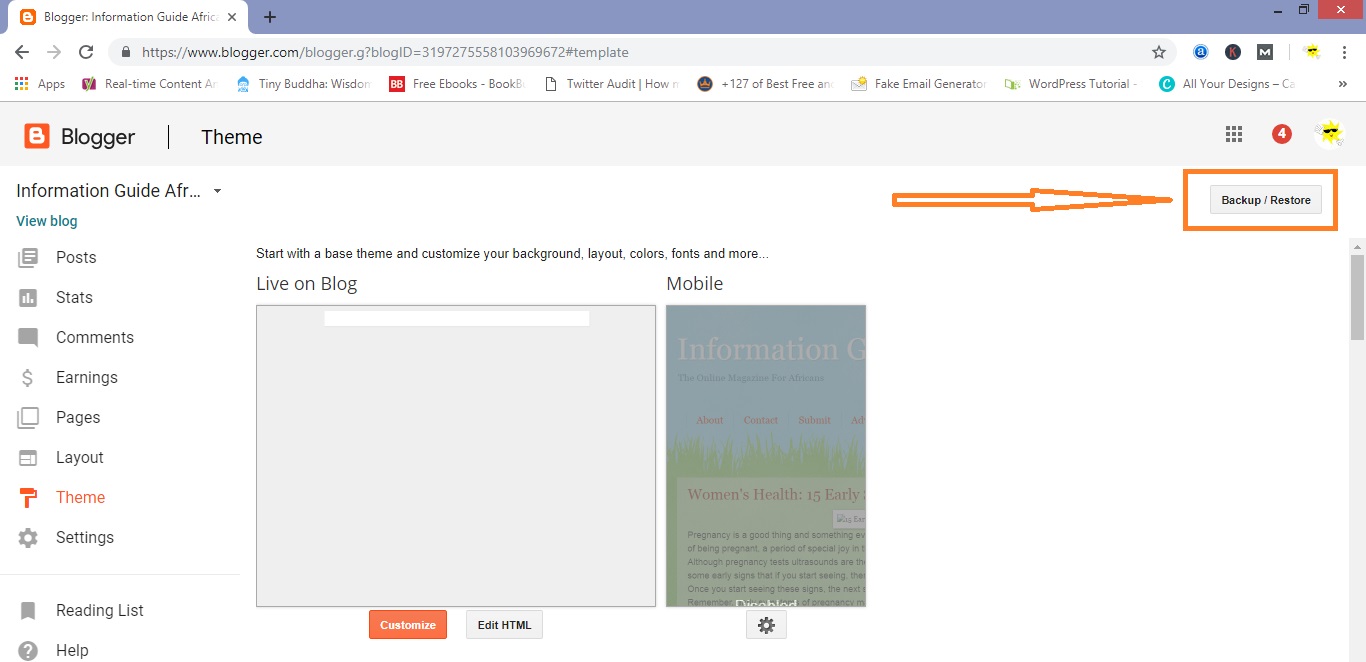Screen dimensions: 1366x662
Task: Open the Stats section
Action: (x=74, y=298)
